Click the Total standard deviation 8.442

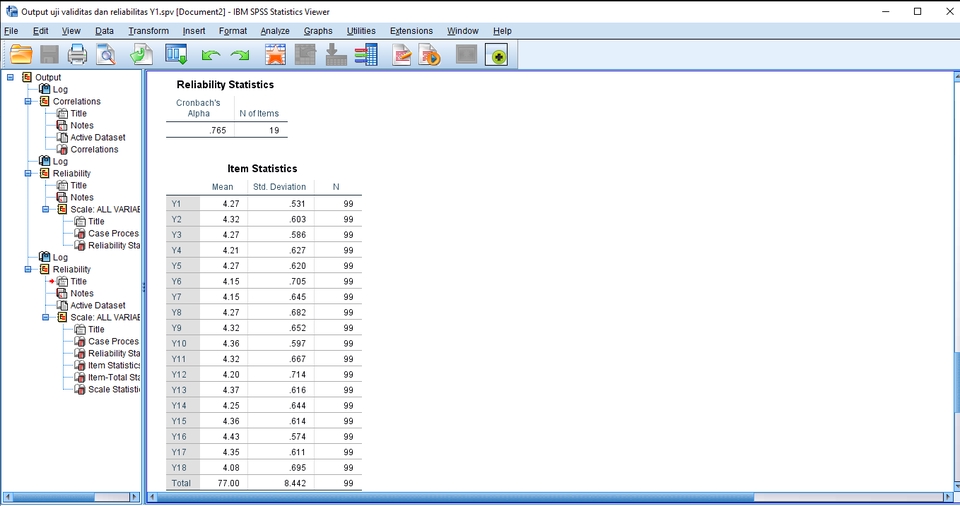click(x=294, y=483)
